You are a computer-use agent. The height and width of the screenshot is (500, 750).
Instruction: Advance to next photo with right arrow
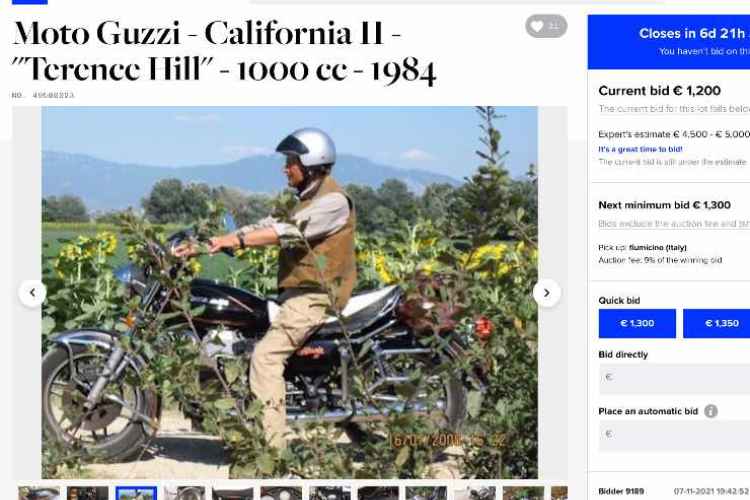click(547, 293)
